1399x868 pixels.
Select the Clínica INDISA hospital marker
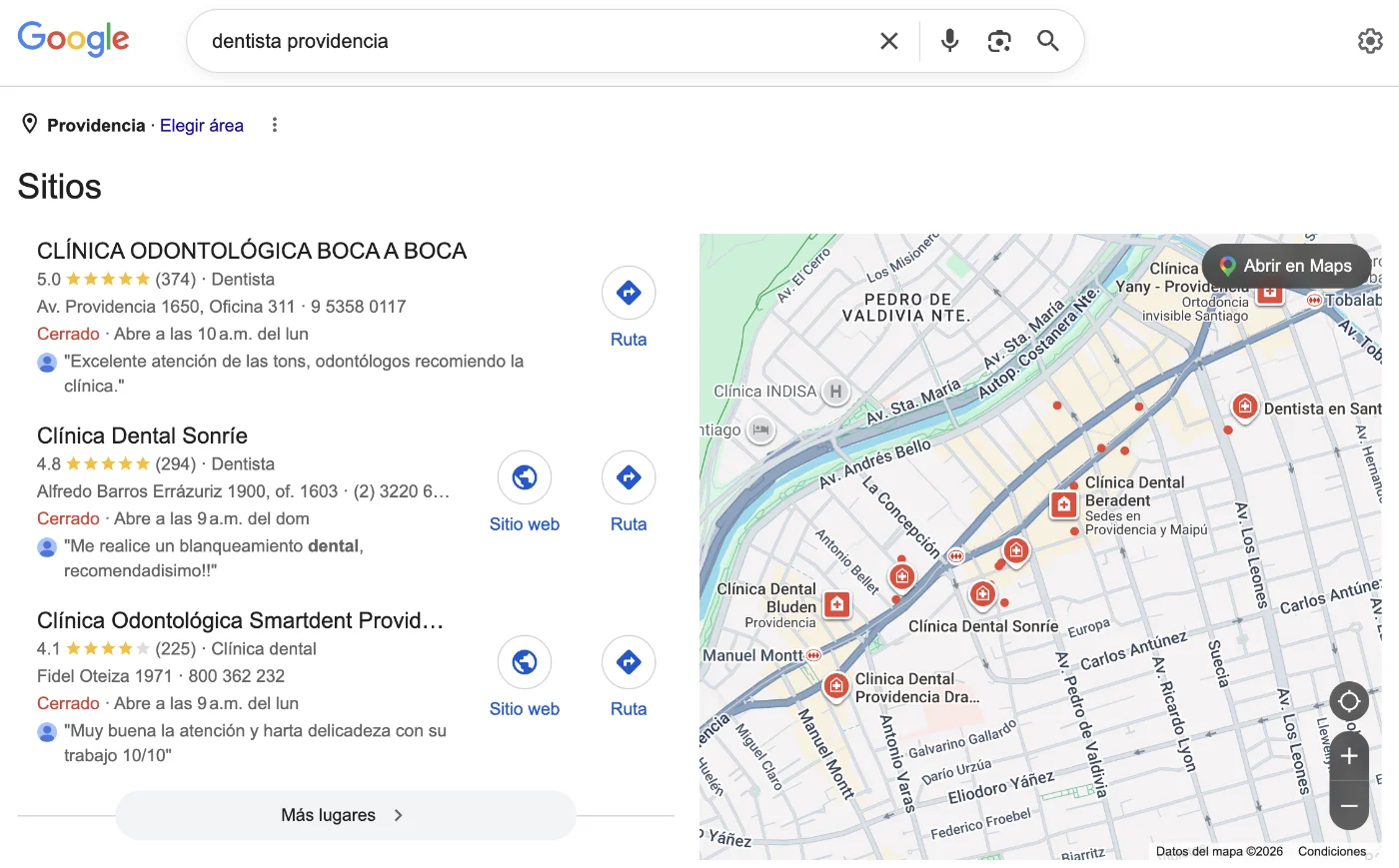[836, 392]
